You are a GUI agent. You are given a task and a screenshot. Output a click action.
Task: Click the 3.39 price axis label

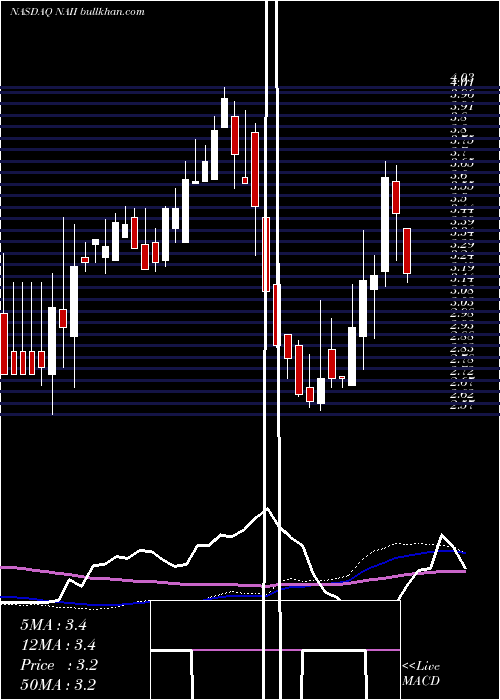click(462, 221)
